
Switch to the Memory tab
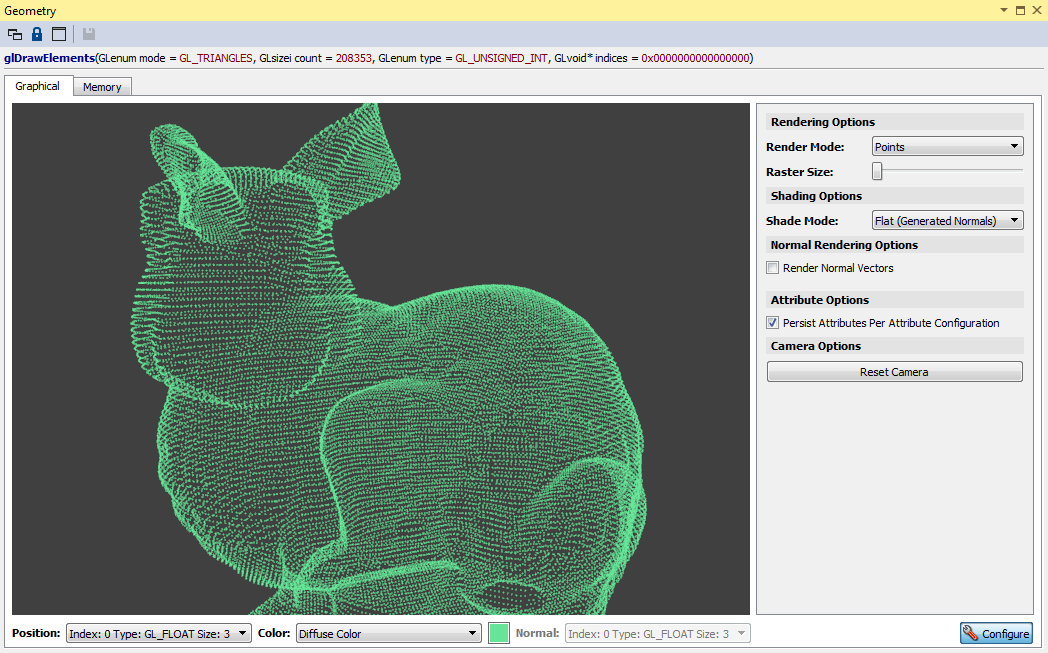tap(102, 87)
